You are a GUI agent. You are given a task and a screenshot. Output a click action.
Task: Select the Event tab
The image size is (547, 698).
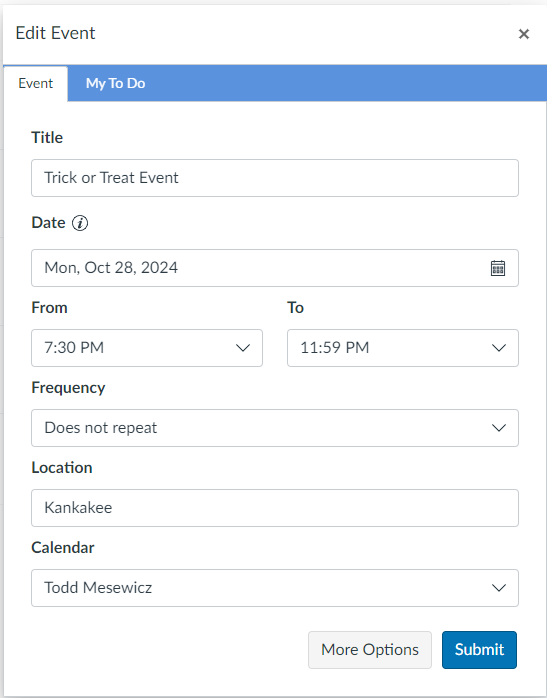(36, 84)
